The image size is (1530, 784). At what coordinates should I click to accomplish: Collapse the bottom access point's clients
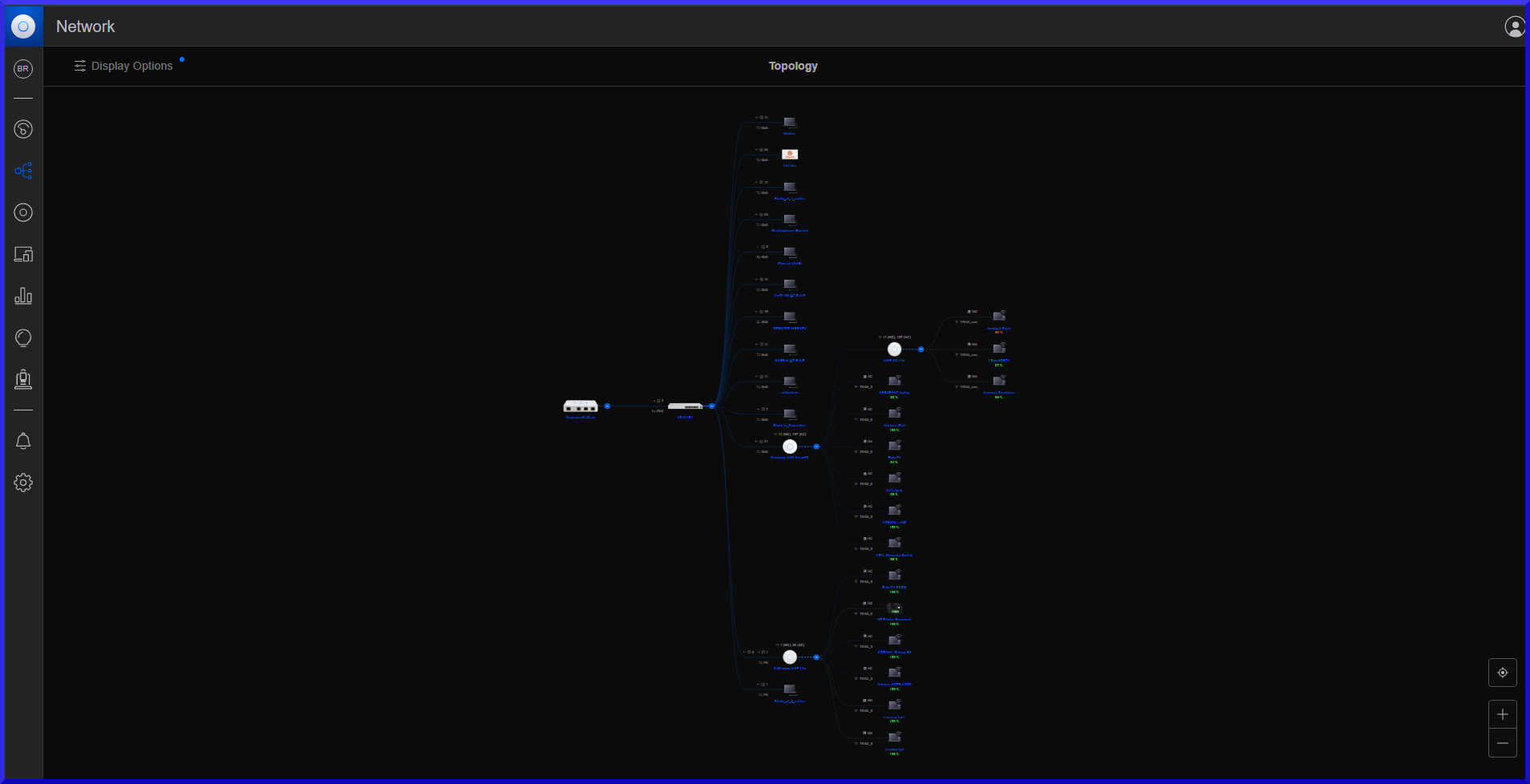point(816,657)
